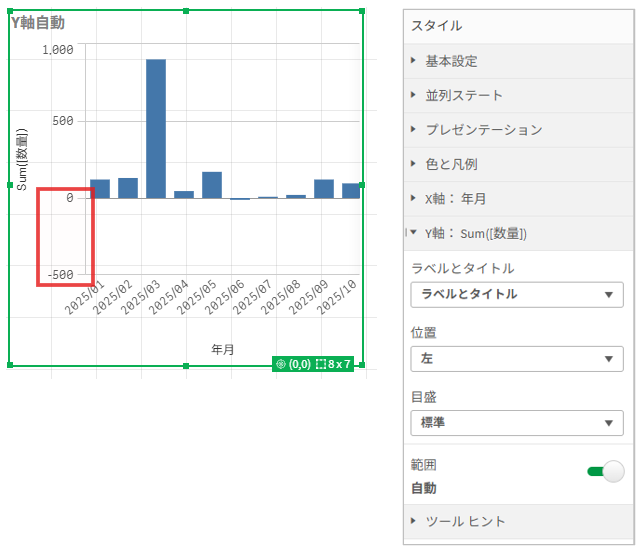Click the grid size icon beside 8 x 7
Viewport: 641px width, 558px height.
click(x=320, y=365)
